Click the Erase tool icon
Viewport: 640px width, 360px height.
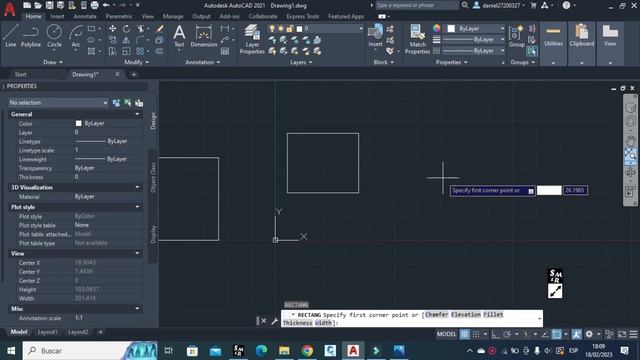[160, 29]
